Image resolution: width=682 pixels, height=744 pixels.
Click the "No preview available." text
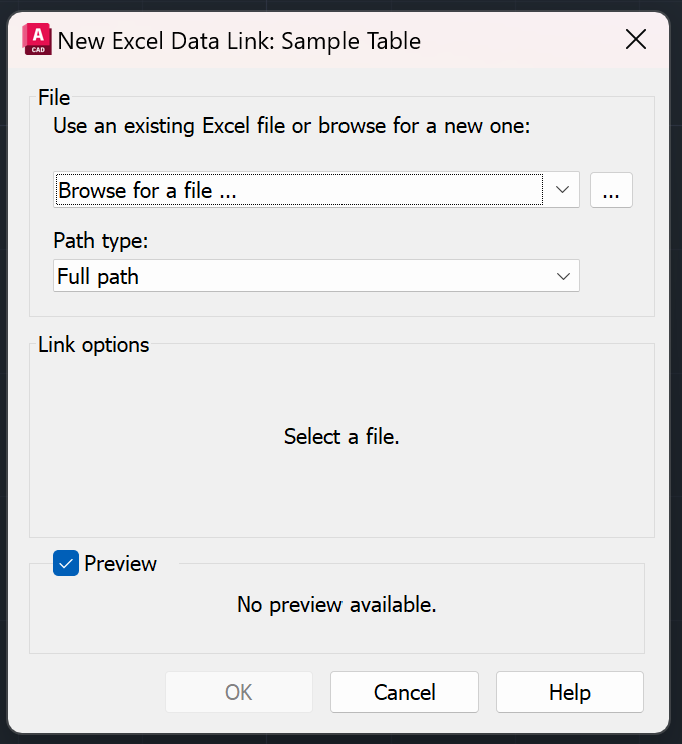(336, 604)
